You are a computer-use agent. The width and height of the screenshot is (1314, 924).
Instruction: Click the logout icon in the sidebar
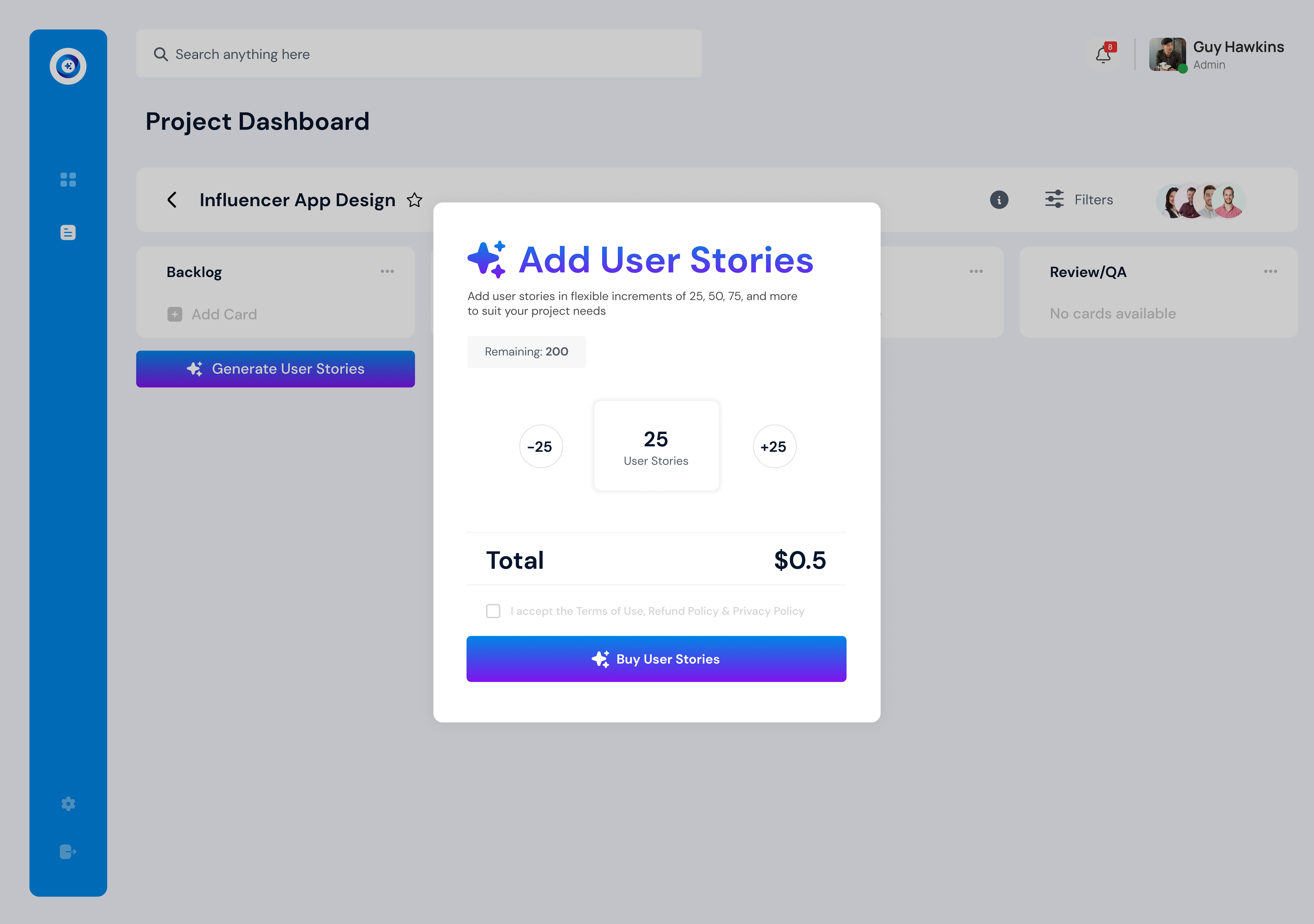pyautogui.click(x=68, y=852)
